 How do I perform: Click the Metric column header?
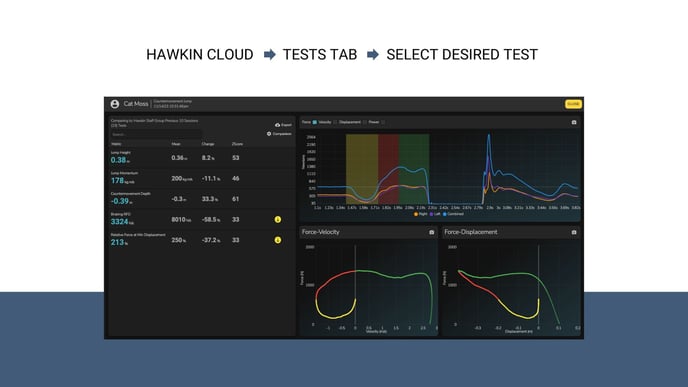click(x=116, y=144)
